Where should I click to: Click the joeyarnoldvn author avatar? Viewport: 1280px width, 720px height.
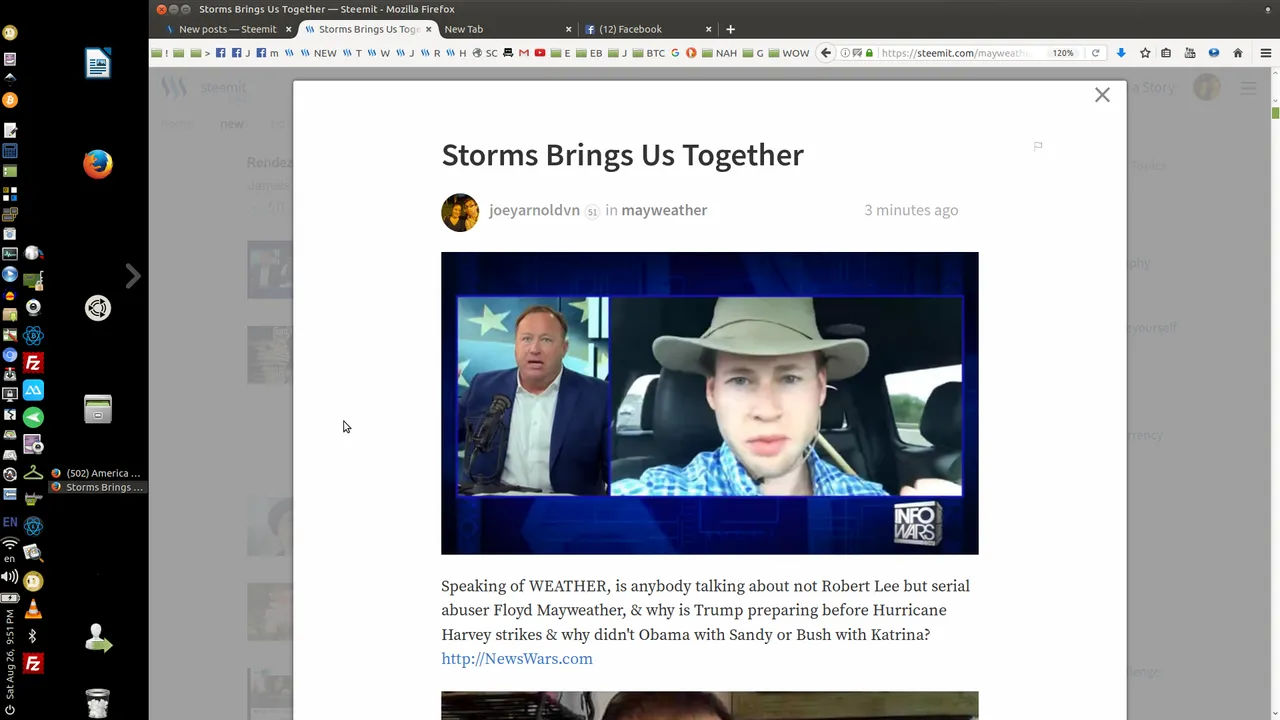click(x=460, y=212)
